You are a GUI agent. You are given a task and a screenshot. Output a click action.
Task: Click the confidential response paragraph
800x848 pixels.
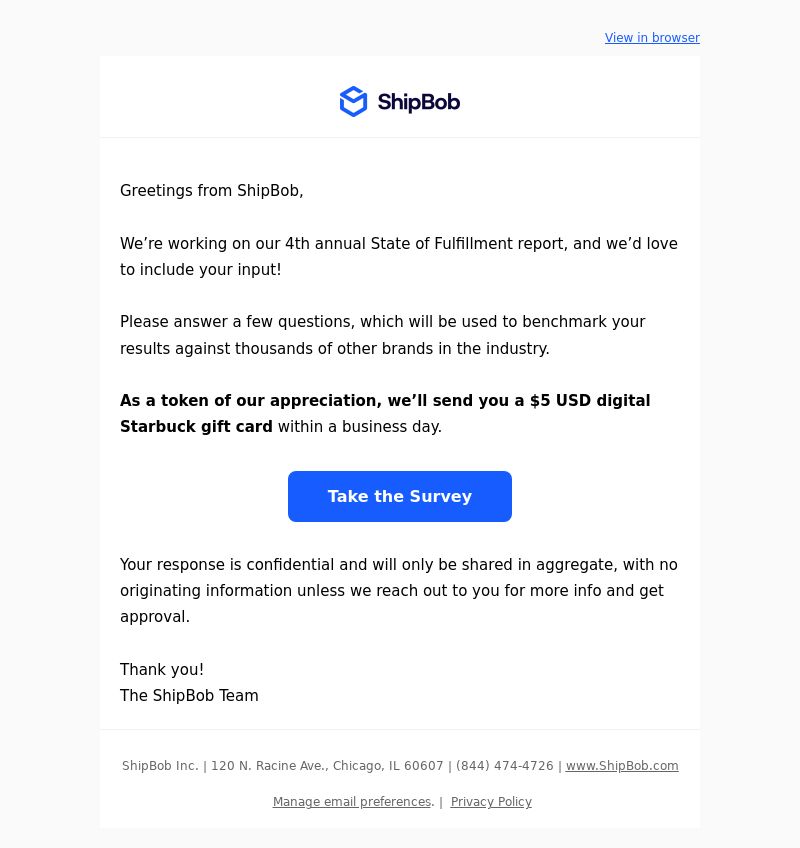point(399,591)
